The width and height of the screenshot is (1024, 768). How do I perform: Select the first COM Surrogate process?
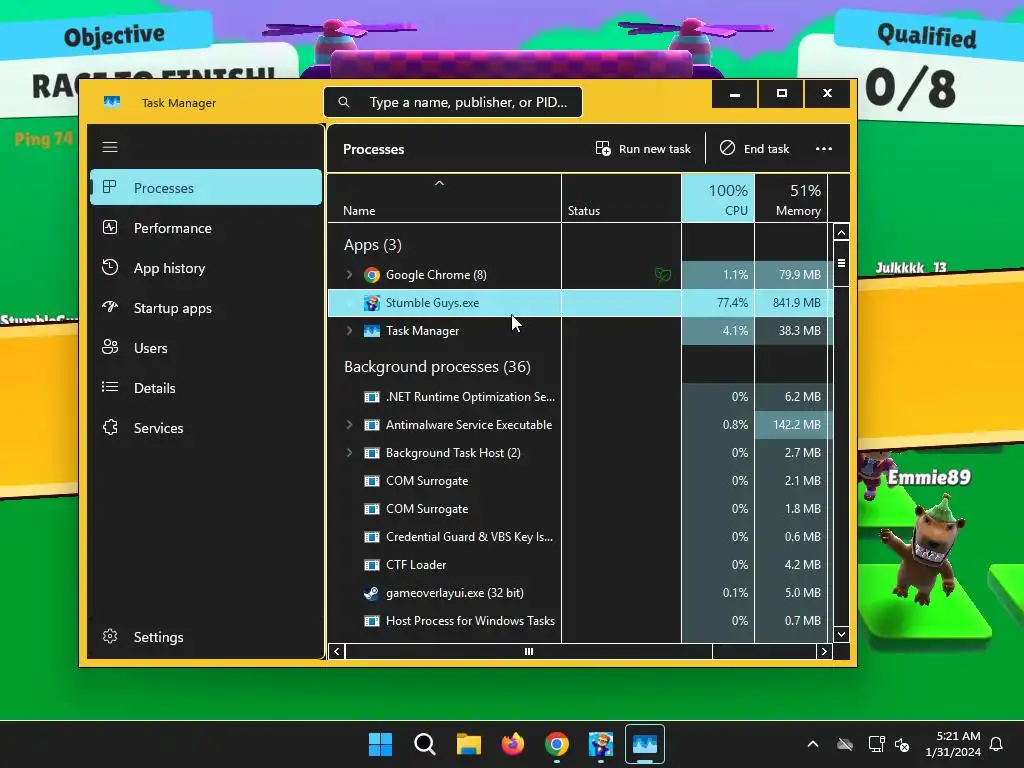[580, 481]
